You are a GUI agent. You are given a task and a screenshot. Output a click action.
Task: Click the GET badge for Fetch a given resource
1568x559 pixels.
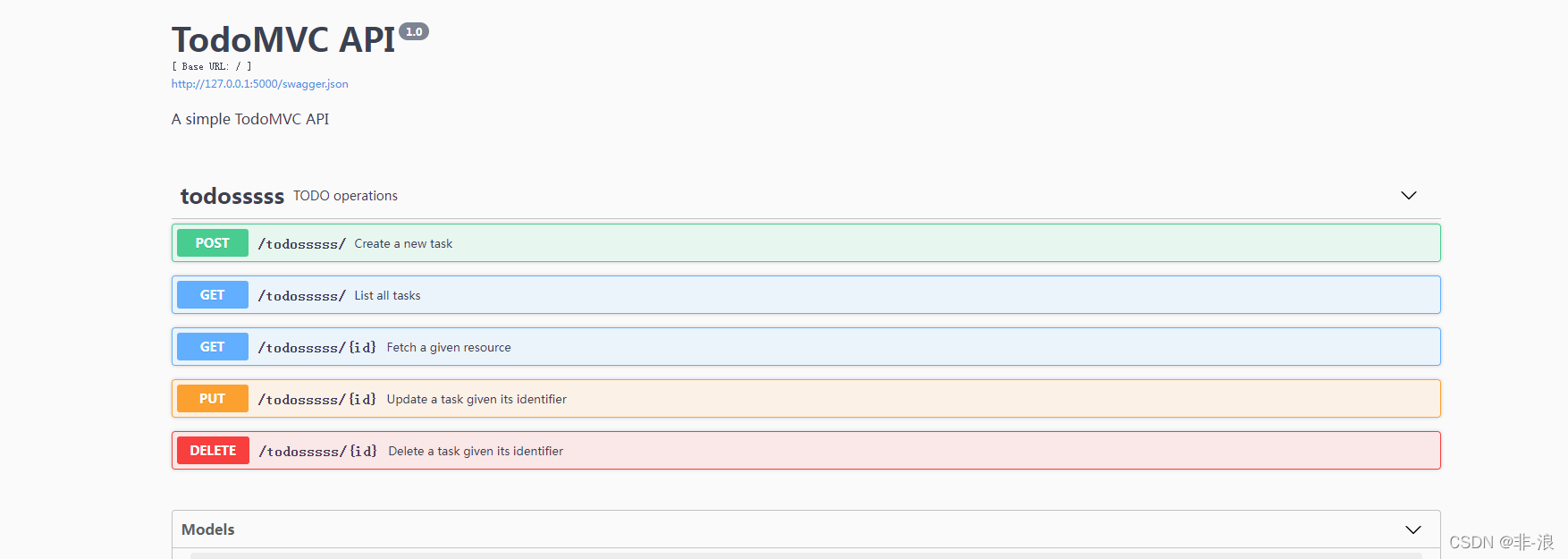[213, 347]
